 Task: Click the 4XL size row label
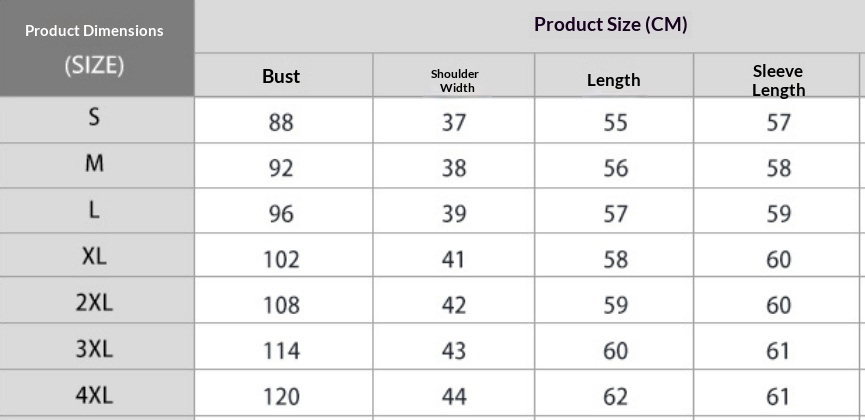pyautogui.click(x=94, y=395)
